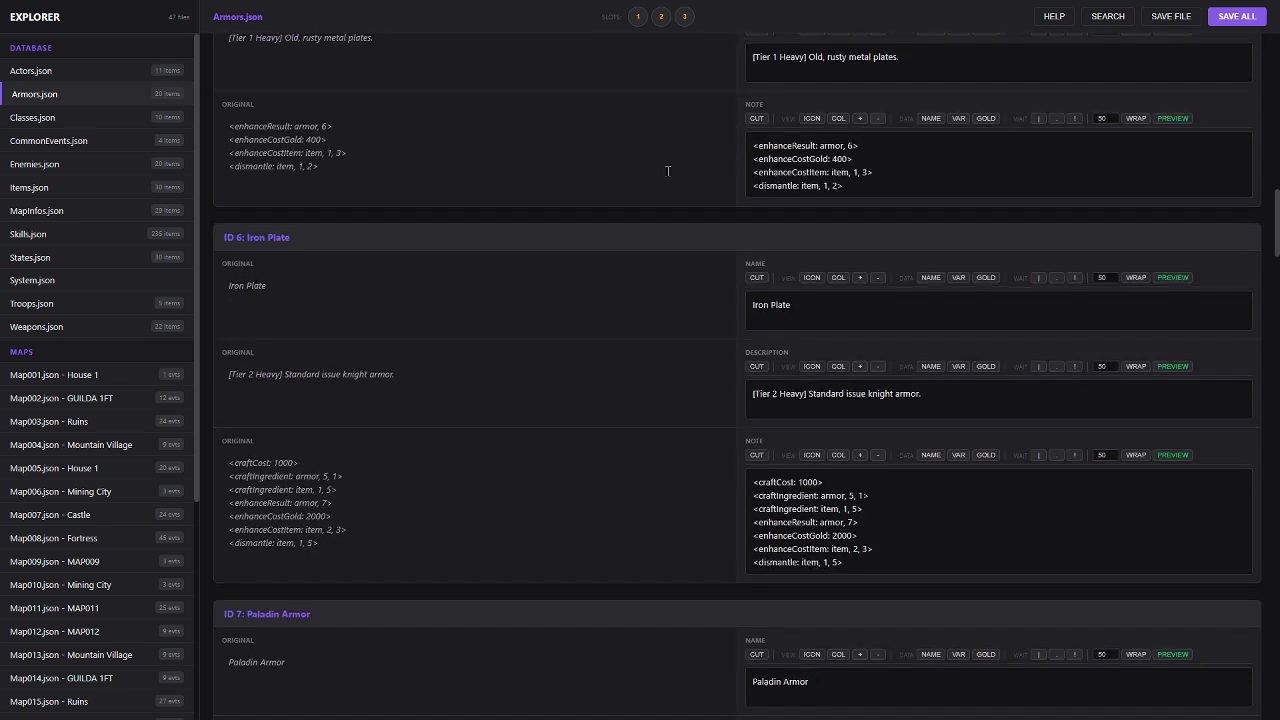The image size is (1280, 720).
Task: Select System.json in the database list
Action: pos(96,280)
